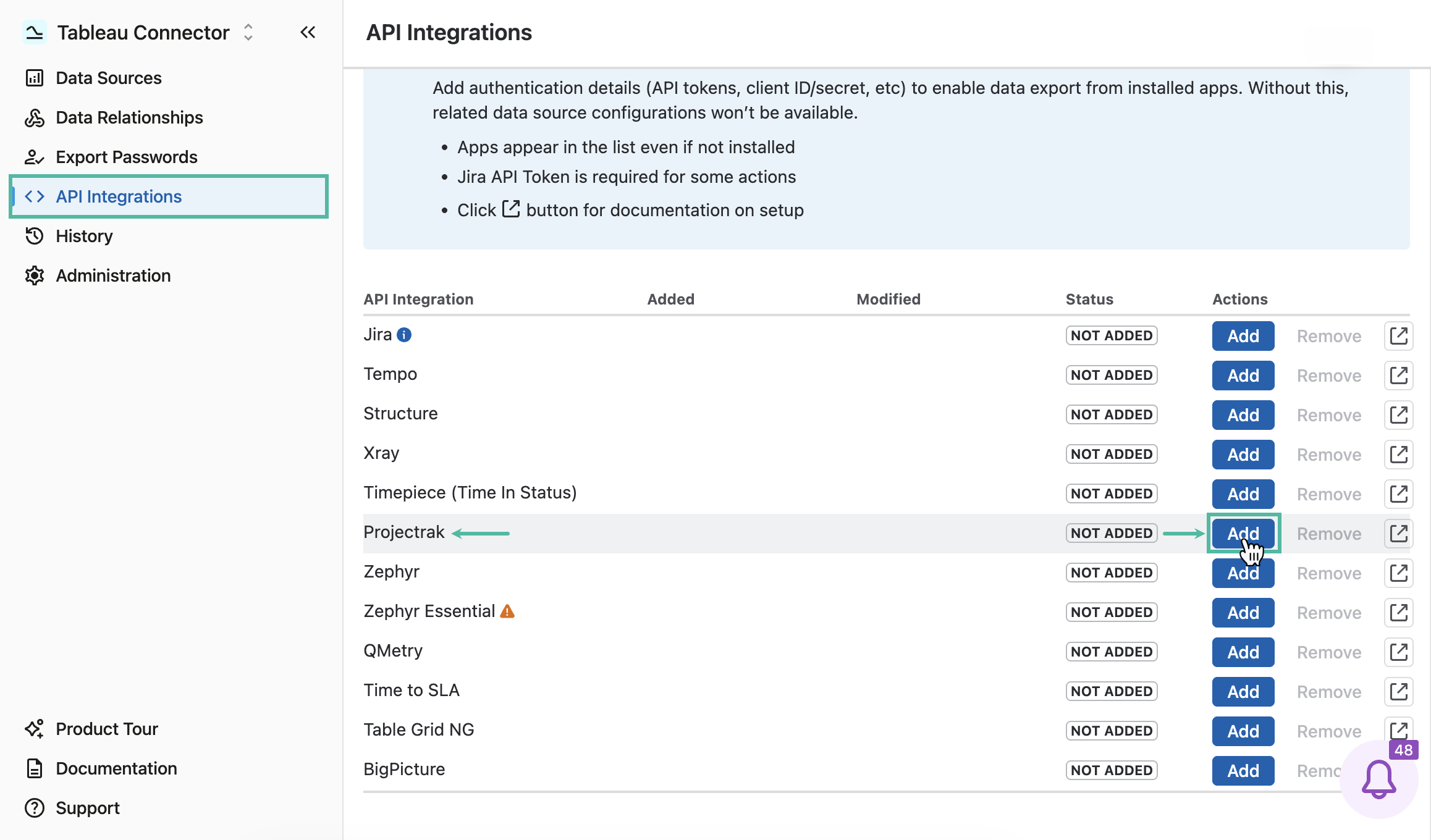The width and height of the screenshot is (1431, 840).
Task: Open Structure setup documentation icon
Action: (x=1399, y=415)
